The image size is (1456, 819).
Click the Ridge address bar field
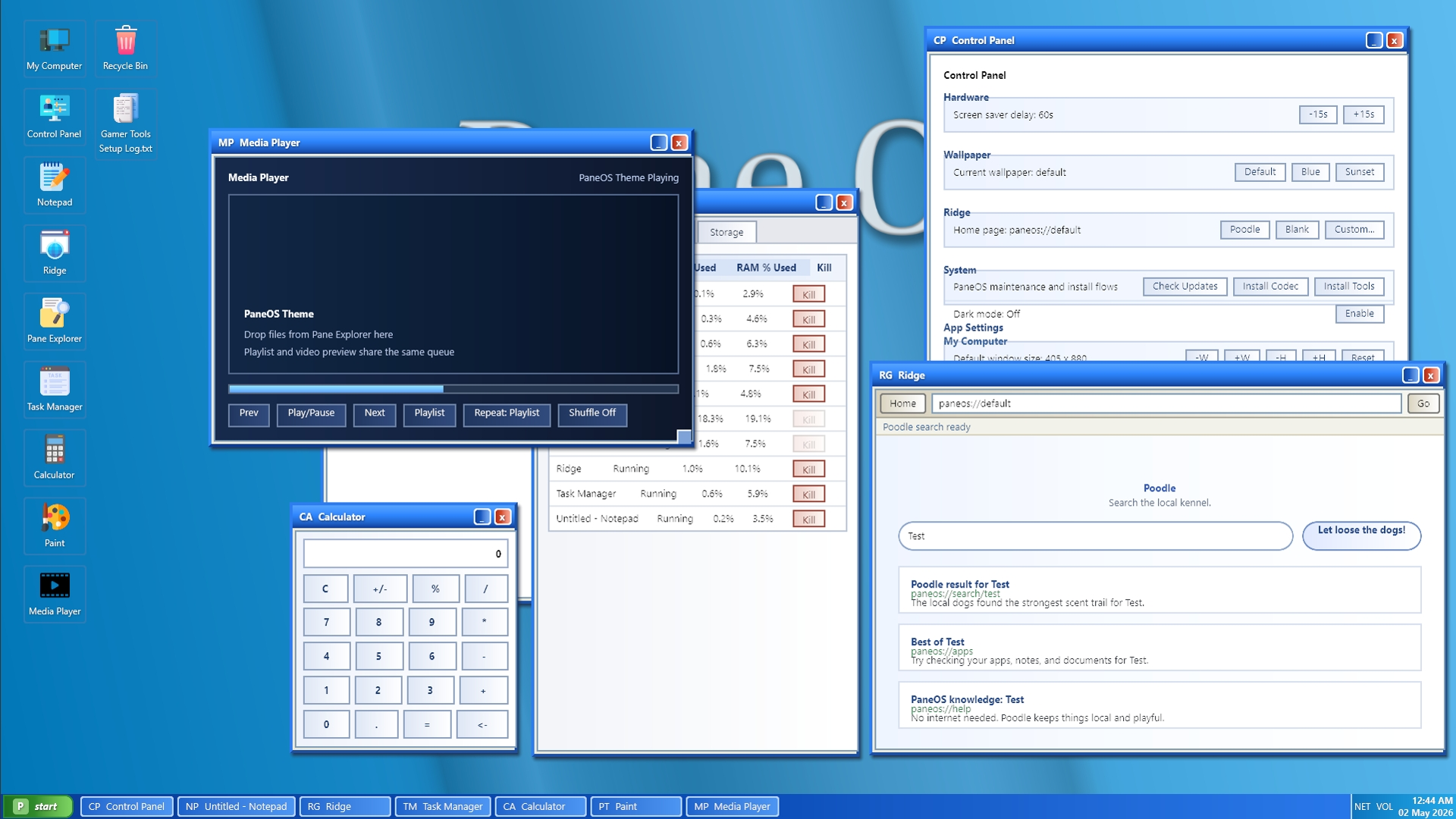(x=1166, y=403)
